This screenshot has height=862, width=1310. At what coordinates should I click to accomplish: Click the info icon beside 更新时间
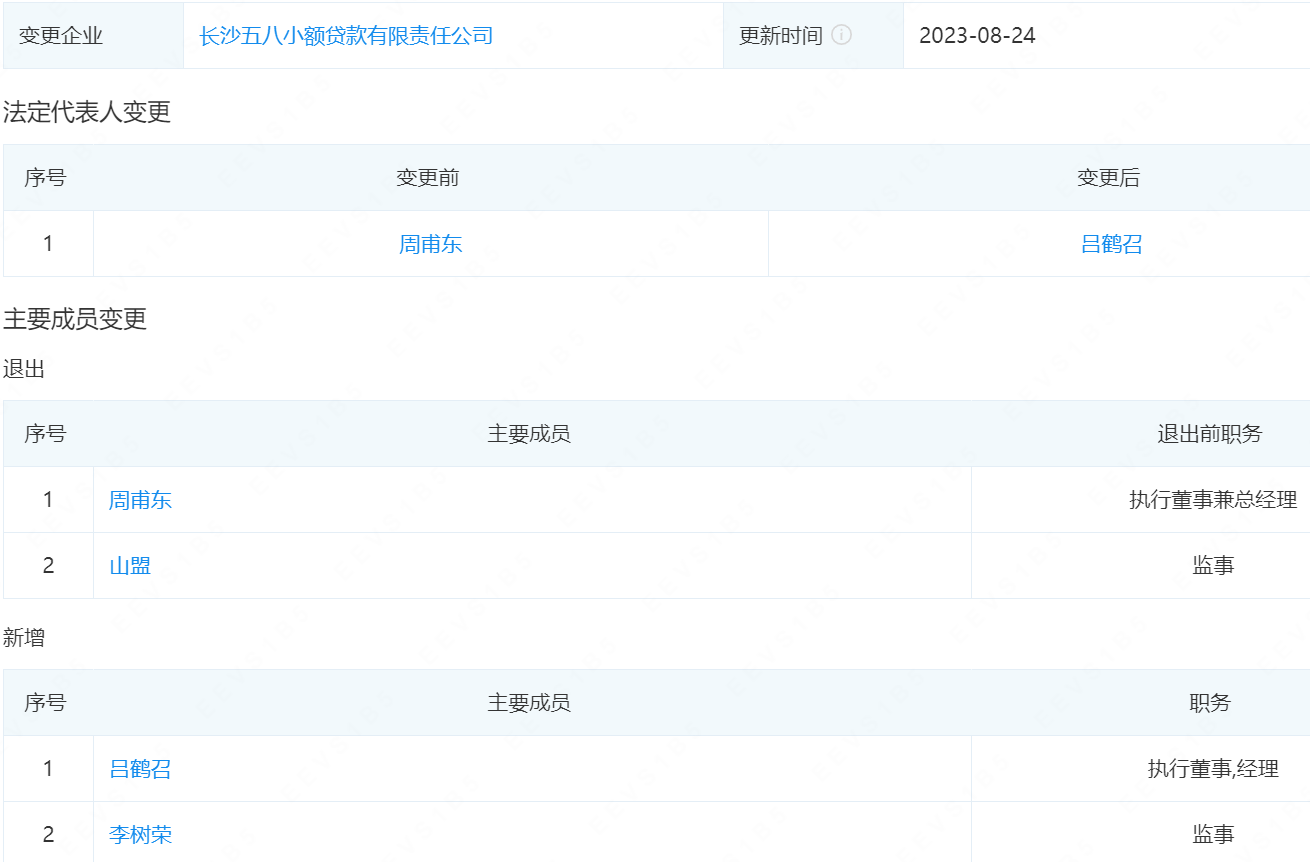[x=842, y=35]
